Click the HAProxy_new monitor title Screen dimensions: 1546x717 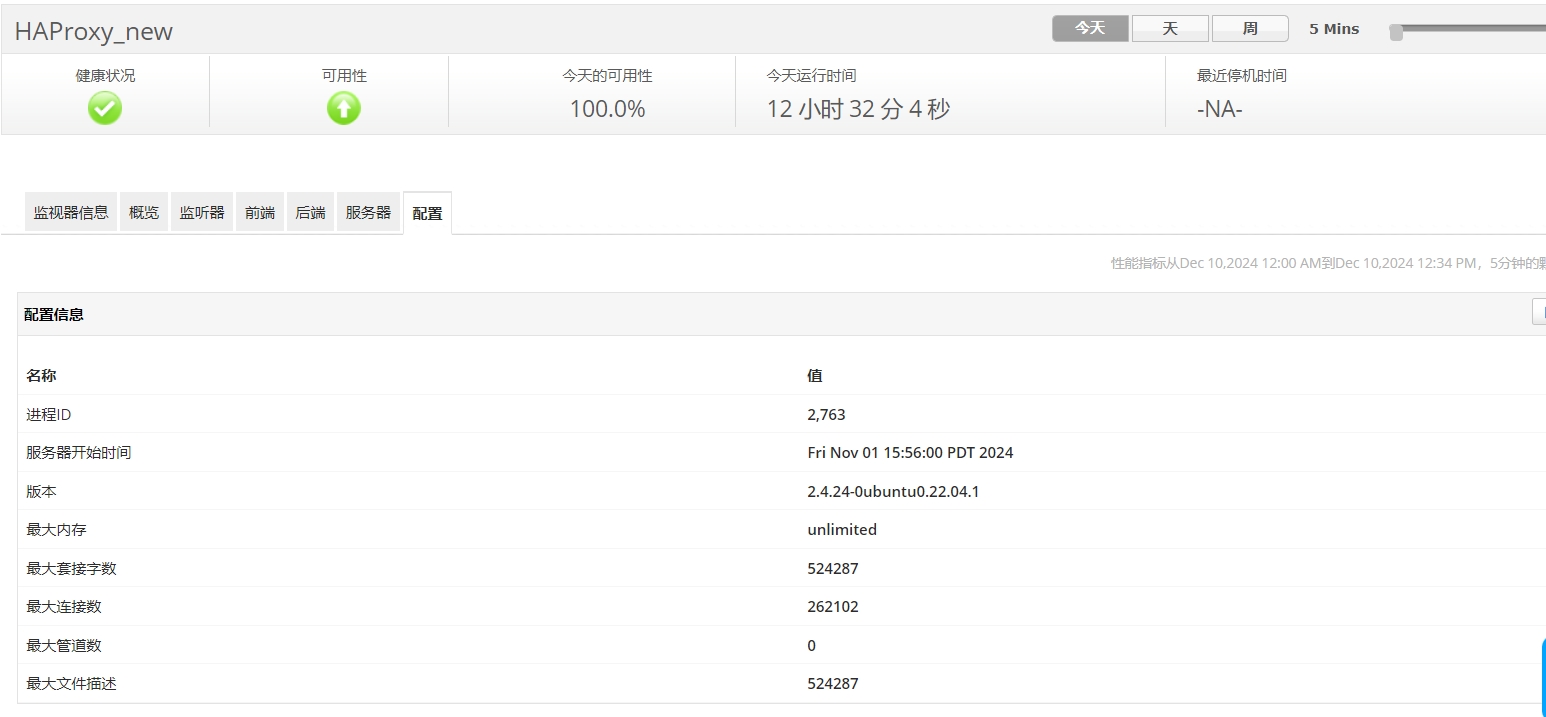coord(94,32)
